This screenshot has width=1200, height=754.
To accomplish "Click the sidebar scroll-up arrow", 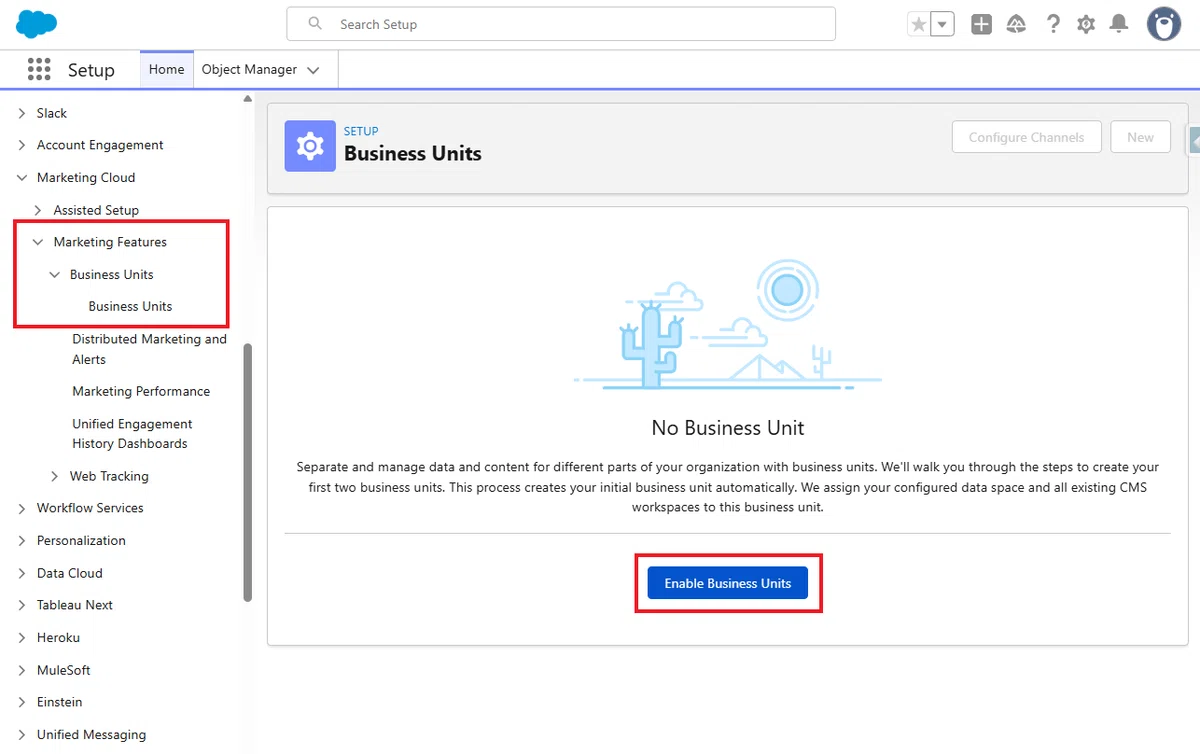I will click(248, 98).
